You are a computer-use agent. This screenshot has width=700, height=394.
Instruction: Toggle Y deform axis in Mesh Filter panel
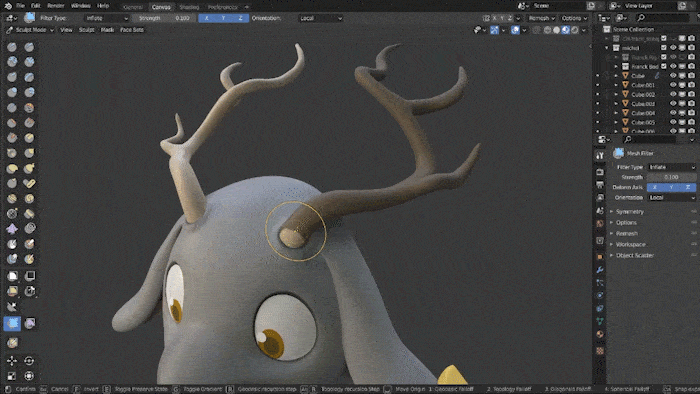pyautogui.click(x=671, y=187)
